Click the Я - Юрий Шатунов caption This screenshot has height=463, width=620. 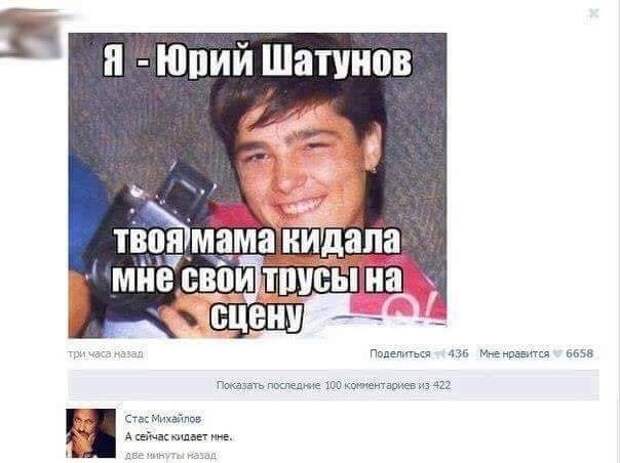tap(257, 61)
